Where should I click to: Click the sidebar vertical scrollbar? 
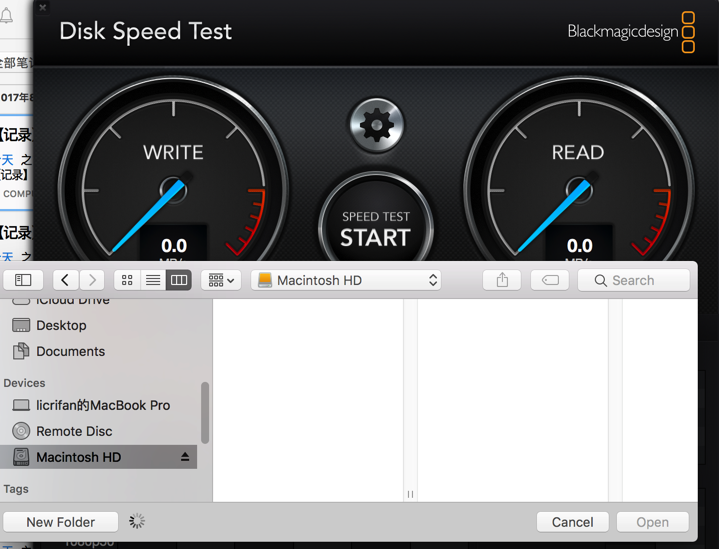click(205, 412)
